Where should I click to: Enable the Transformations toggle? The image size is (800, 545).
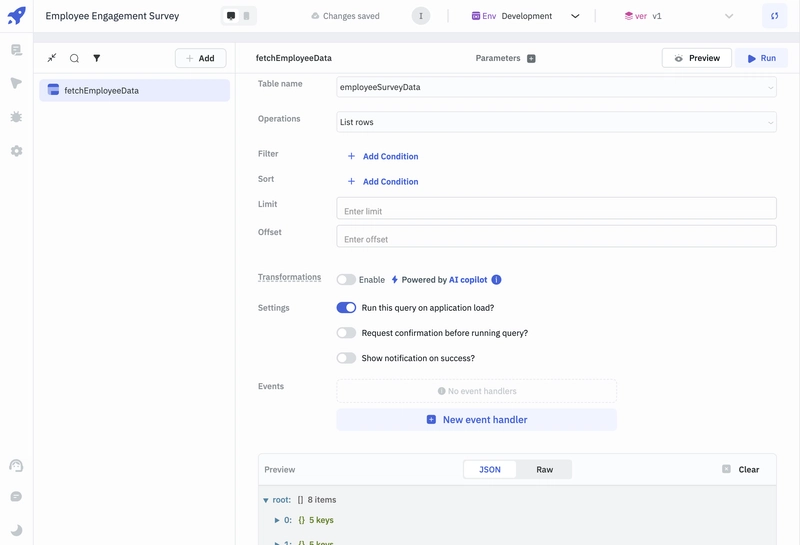coord(346,280)
